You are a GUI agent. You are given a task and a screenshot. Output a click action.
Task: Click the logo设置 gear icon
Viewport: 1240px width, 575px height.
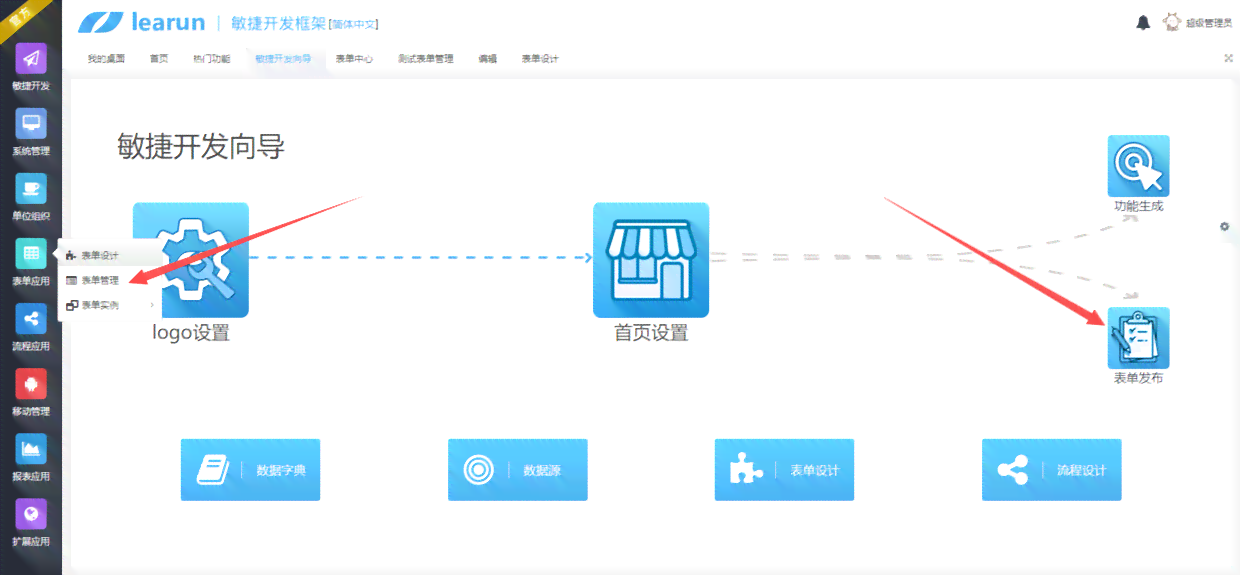[191, 260]
